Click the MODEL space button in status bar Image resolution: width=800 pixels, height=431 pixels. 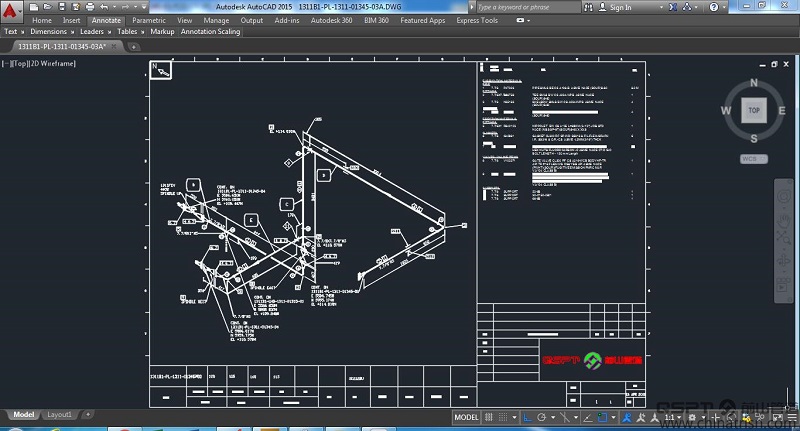[x=466, y=417]
